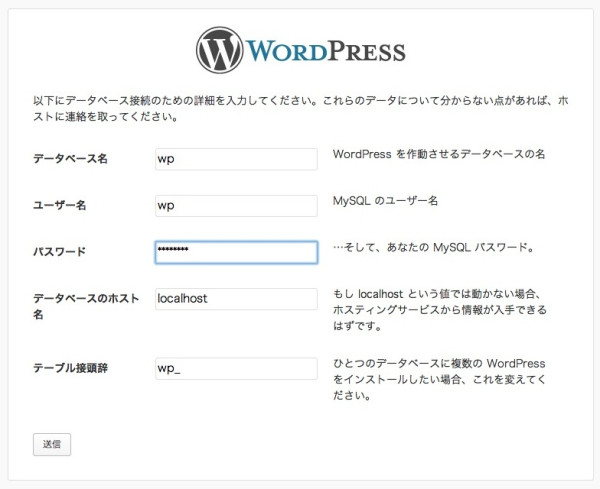Viewport: 600px width, 489px height.
Task: Click the table prefix hint description
Action: pos(439,379)
